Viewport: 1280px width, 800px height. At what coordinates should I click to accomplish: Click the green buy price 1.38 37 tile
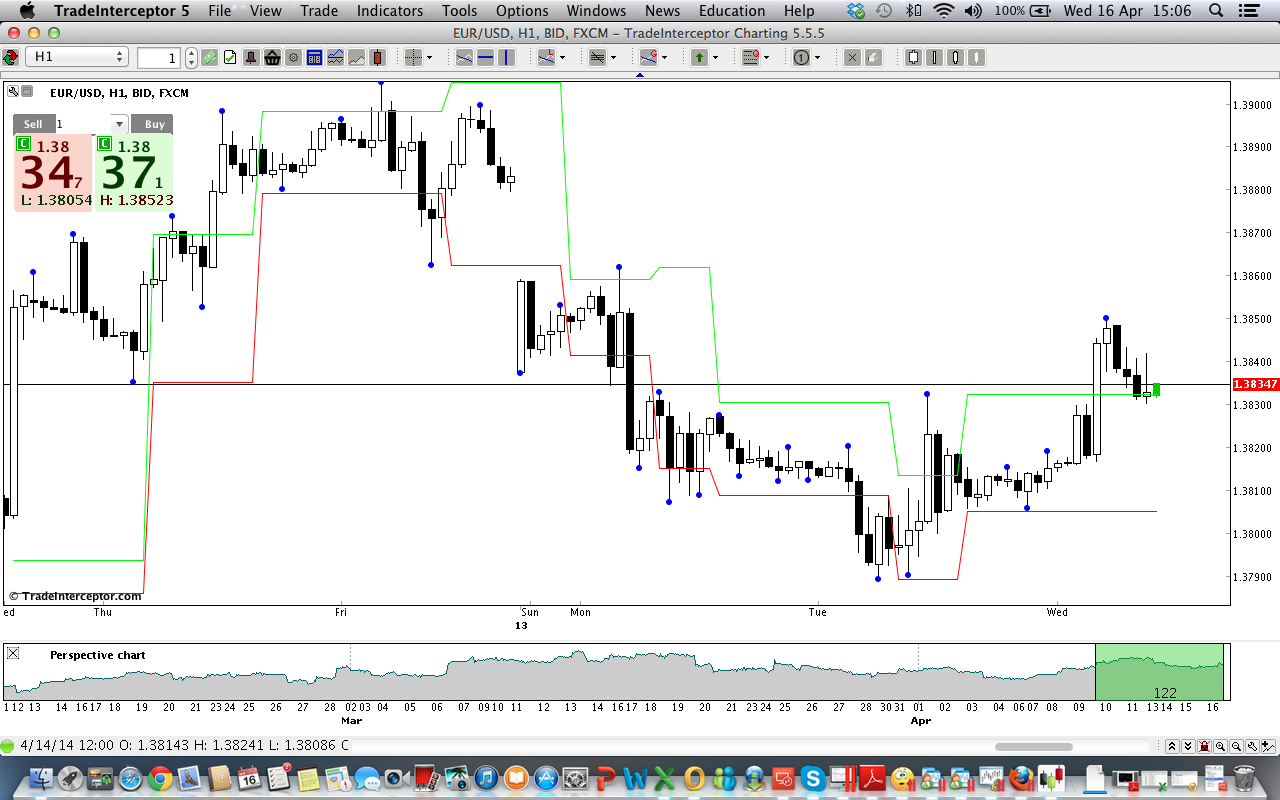click(134, 172)
